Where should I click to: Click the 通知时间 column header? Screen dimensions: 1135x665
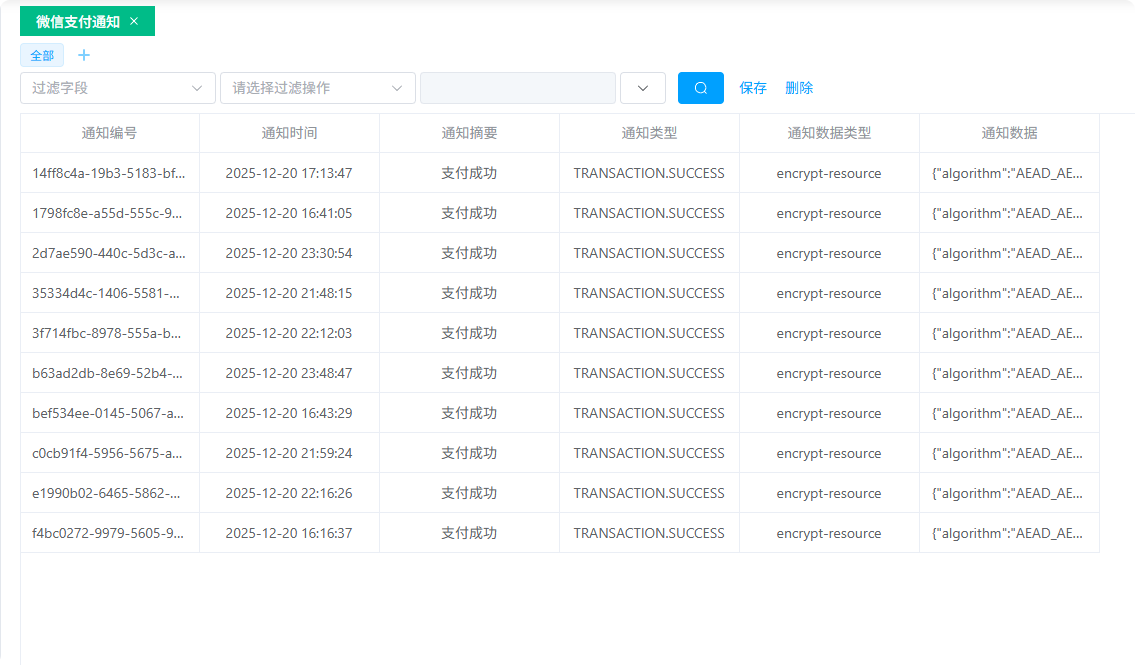click(289, 133)
